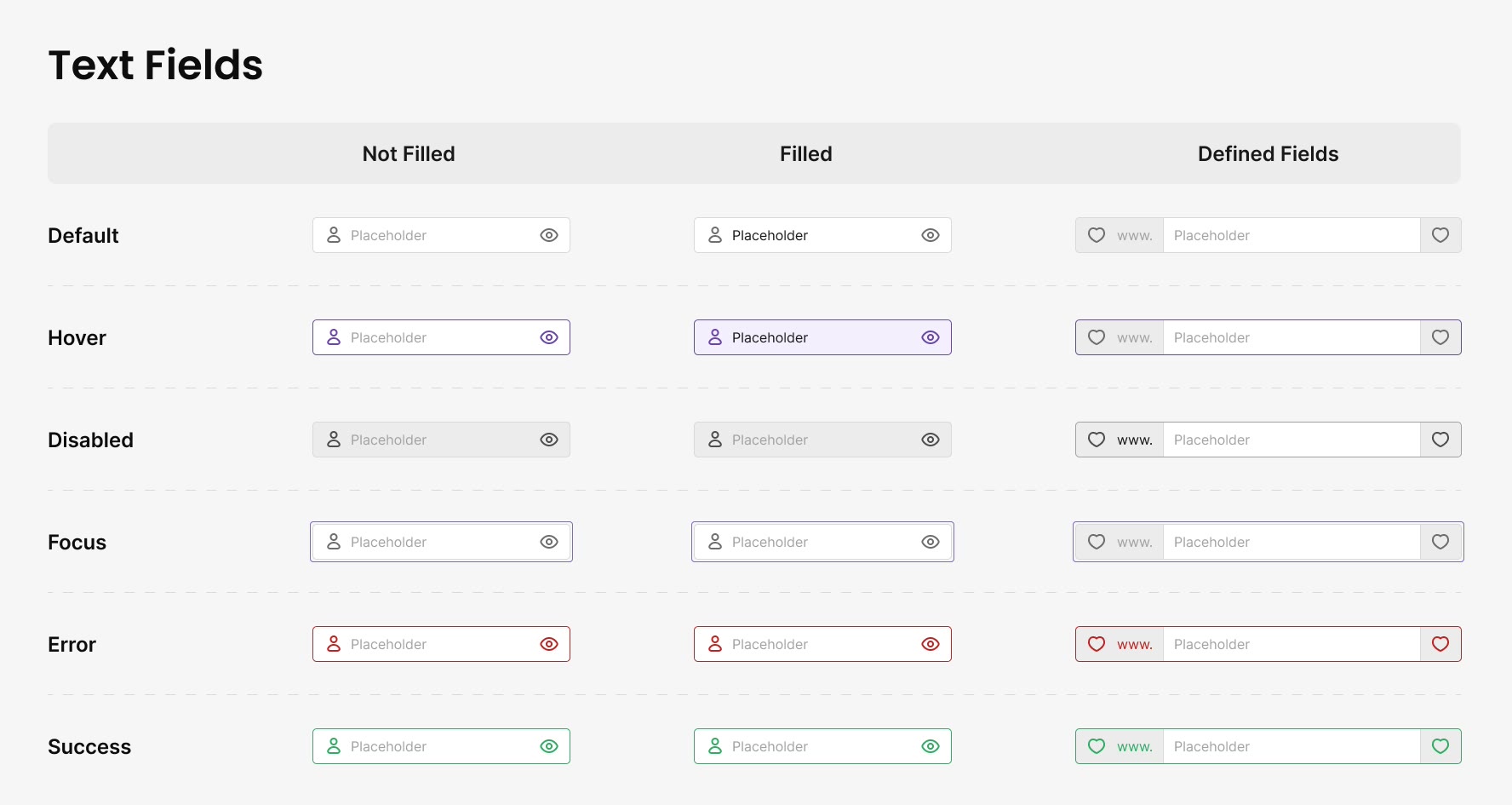Image resolution: width=1512 pixels, height=805 pixels.
Task: Click Placeholder text in Focus Not Filled field
Action: pyautogui.click(x=388, y=542)
